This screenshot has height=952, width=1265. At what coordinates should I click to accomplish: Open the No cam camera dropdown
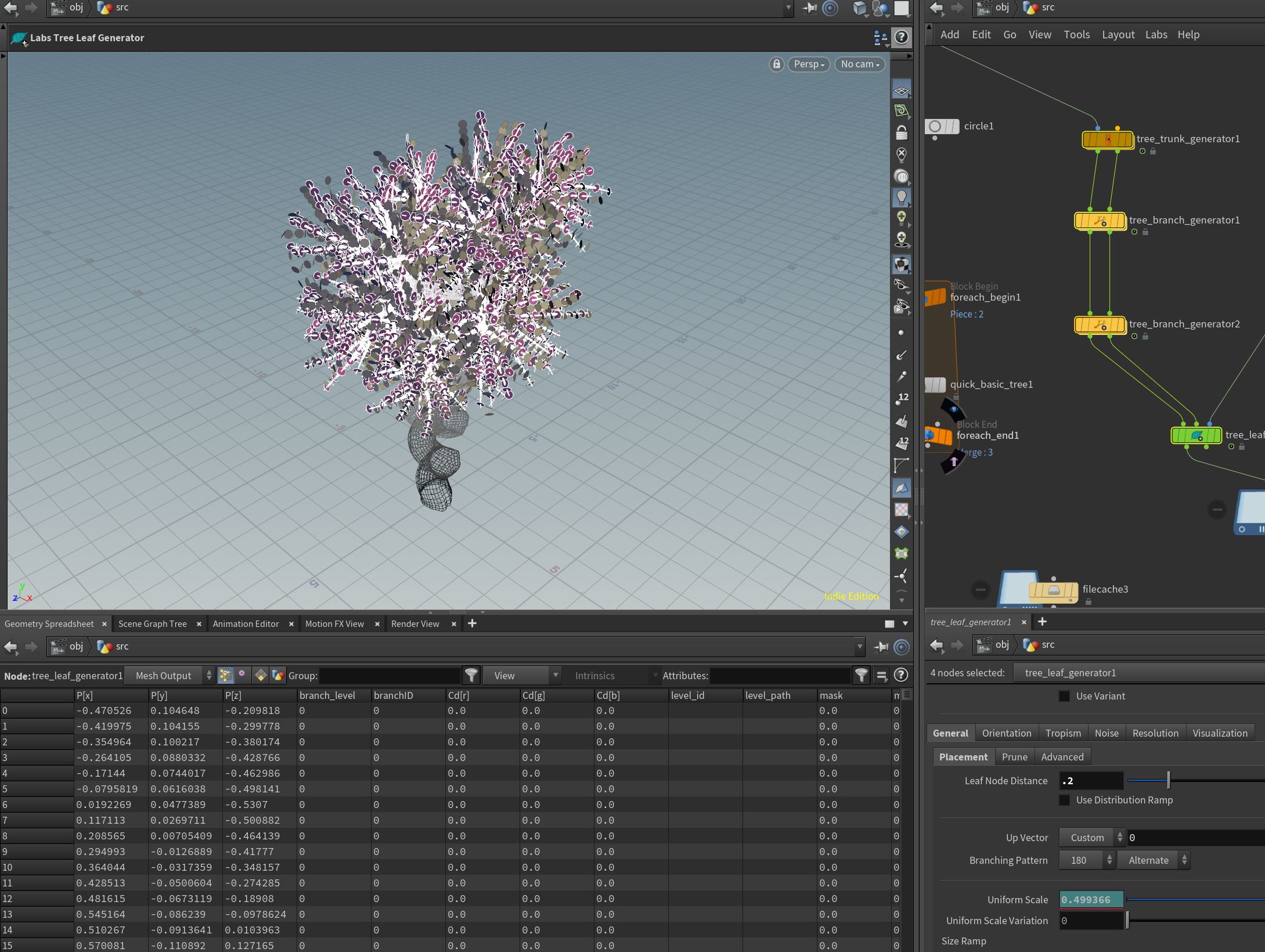click(x=860, y=64)
